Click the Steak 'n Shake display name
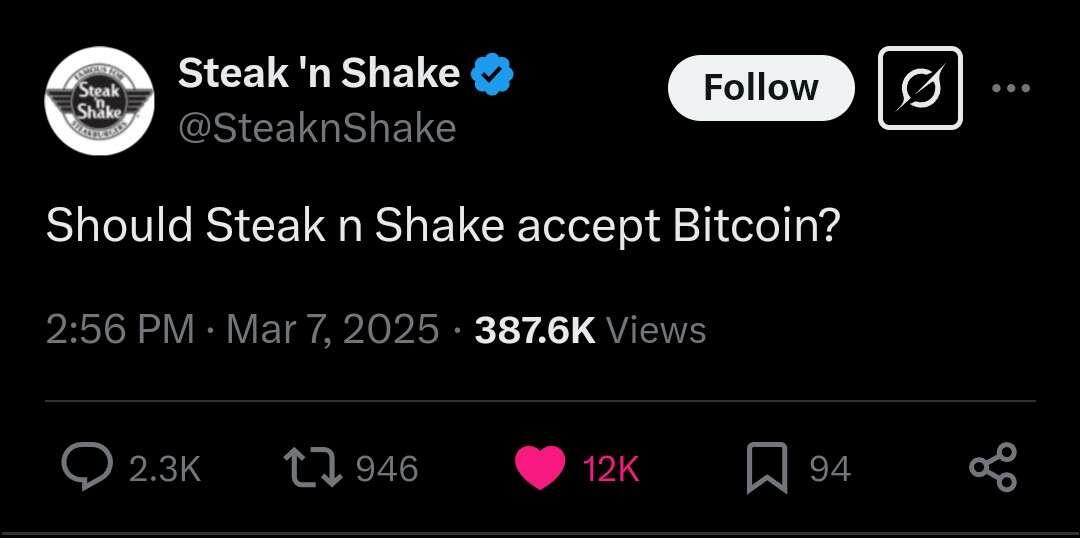Screen dimensions: 1080x538 (318, 73)
